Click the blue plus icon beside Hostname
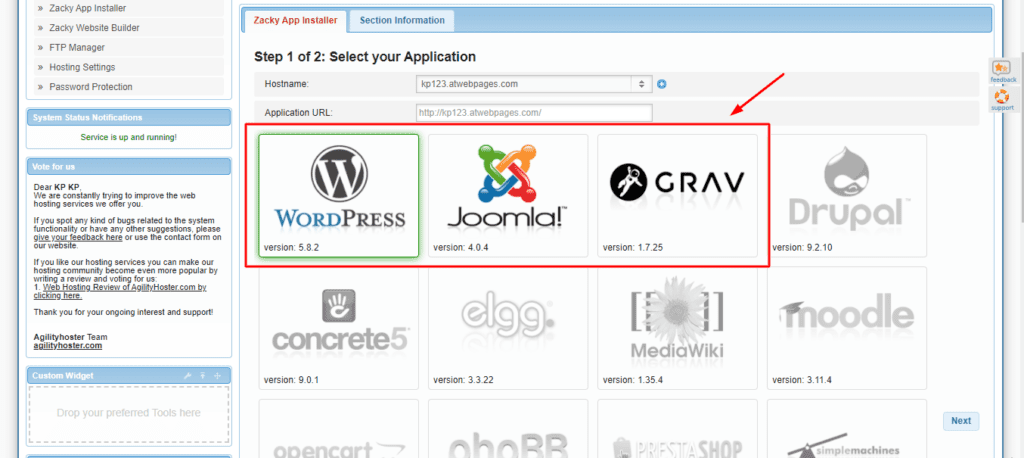 tap(662, 84)
